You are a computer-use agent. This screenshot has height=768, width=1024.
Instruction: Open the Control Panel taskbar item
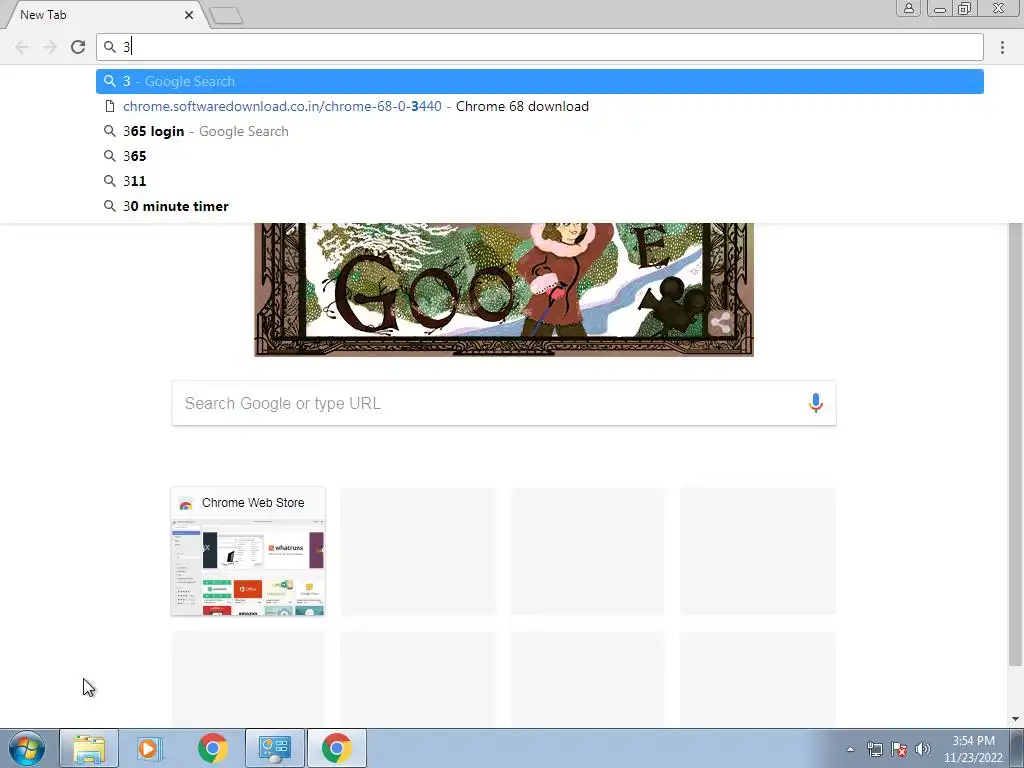tap(274, 748)
